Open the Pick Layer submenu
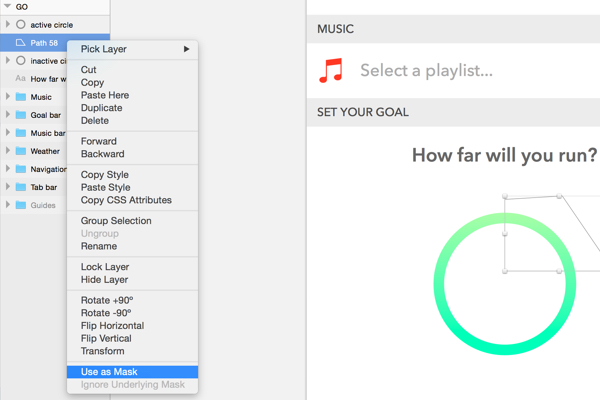This screenshot has width=600, height=400. [x=132, y=49]
